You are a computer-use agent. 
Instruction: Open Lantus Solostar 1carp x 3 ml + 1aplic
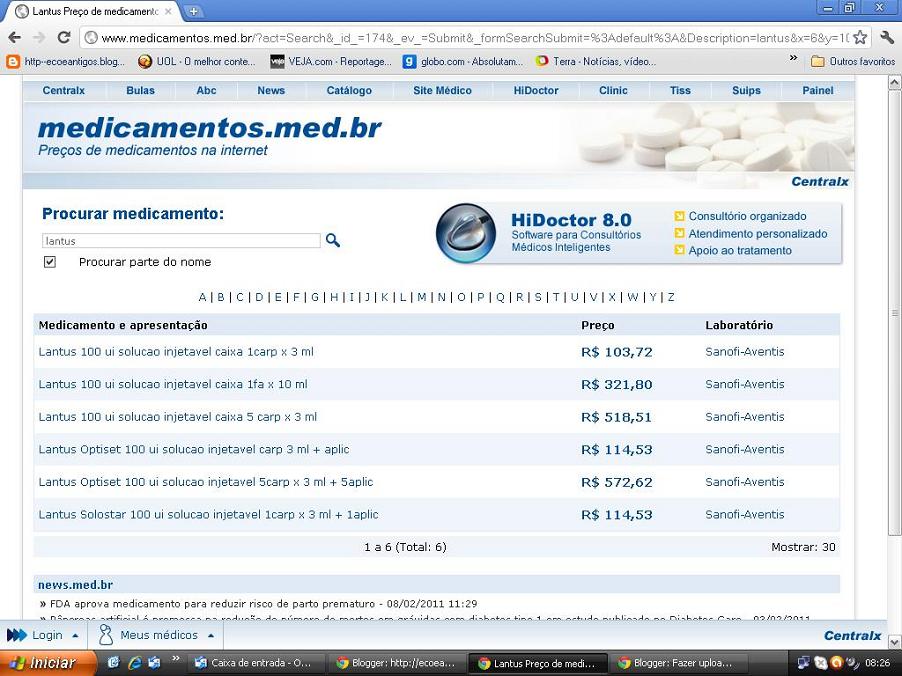[208, 514]
